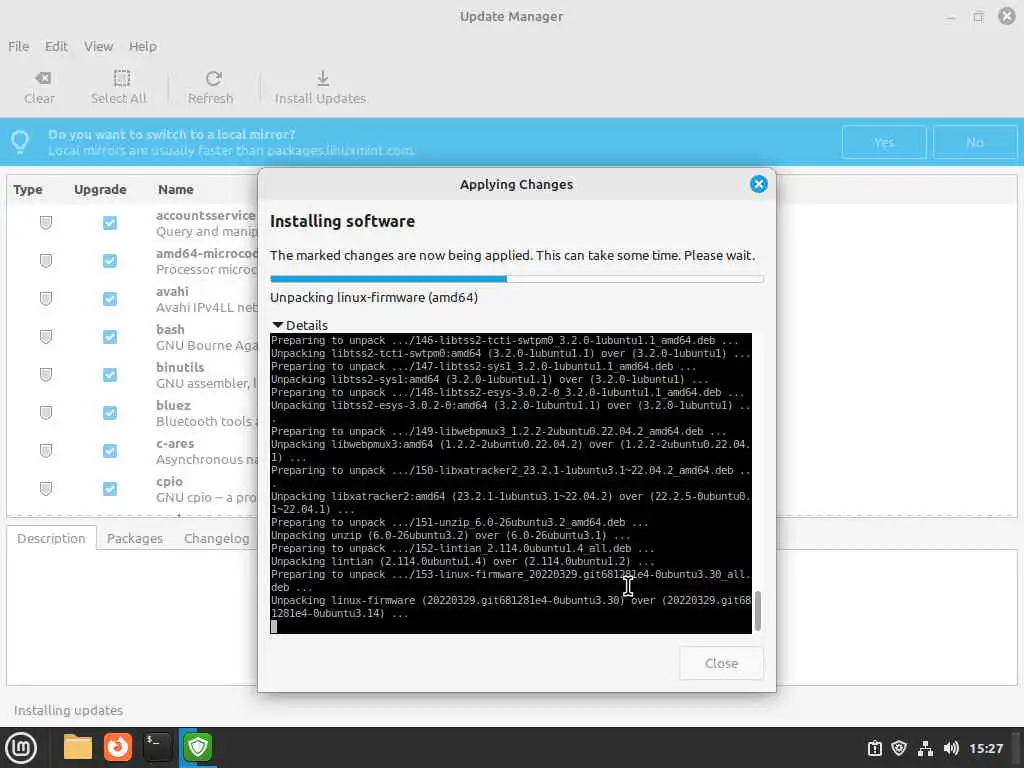Sort by the Name column header
Screen dimensions: 1024x768
click(x=176, y=189)
